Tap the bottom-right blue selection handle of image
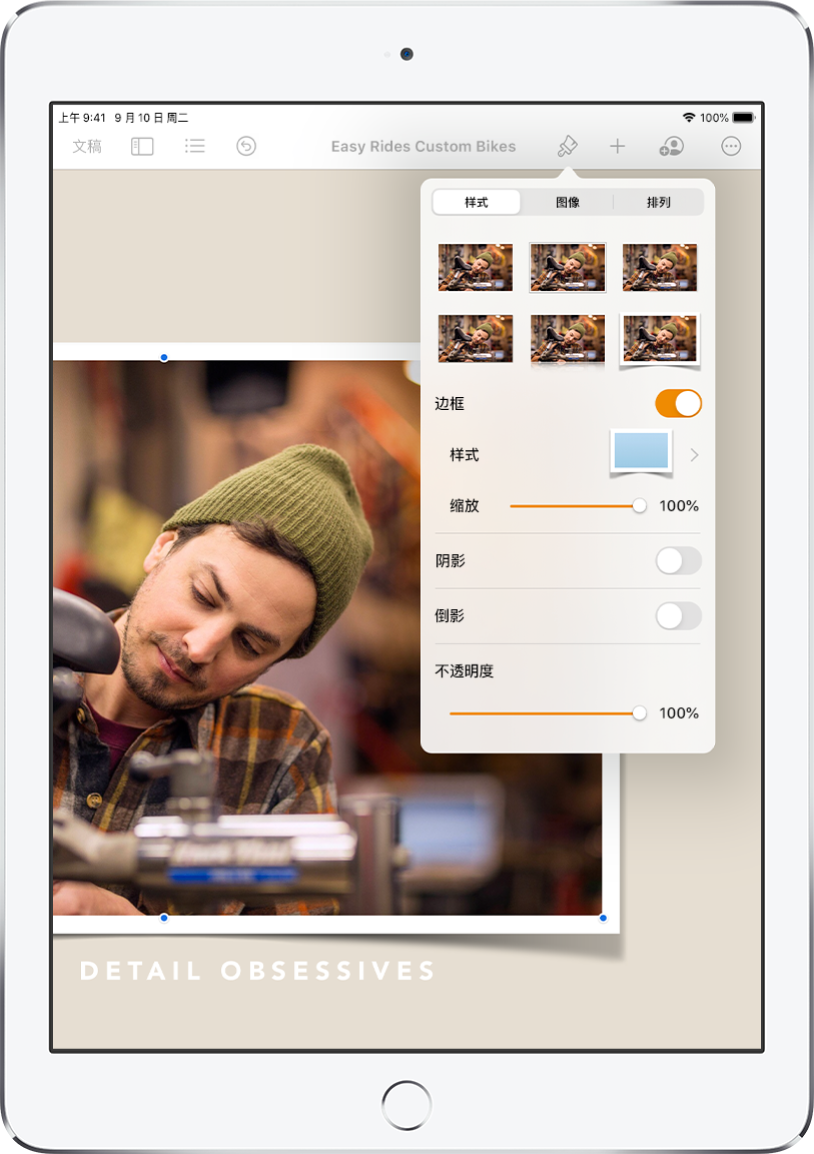814x1154 pixels. tap(603, 918)
